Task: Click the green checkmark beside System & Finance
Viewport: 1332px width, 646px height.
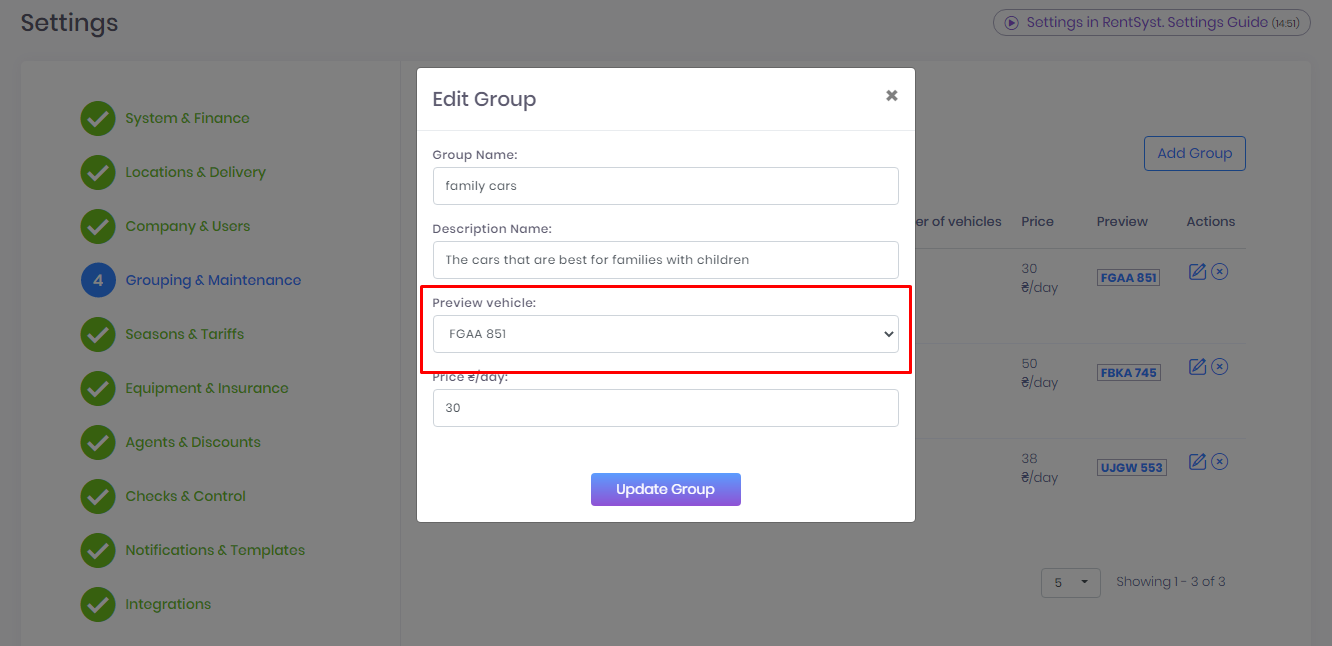Action: point(98,119)
